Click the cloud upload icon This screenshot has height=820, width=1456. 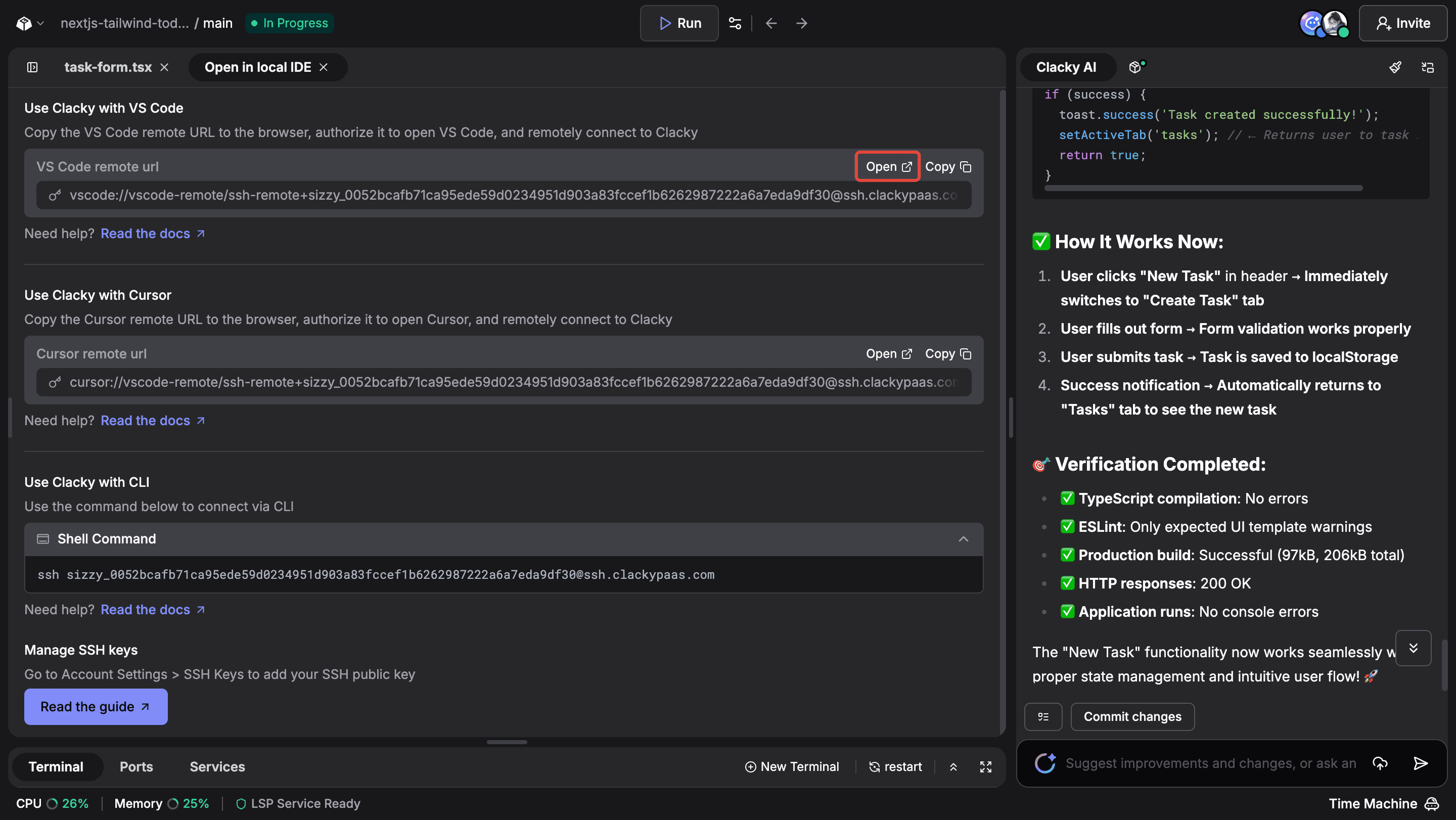(x=1380, y=763)
